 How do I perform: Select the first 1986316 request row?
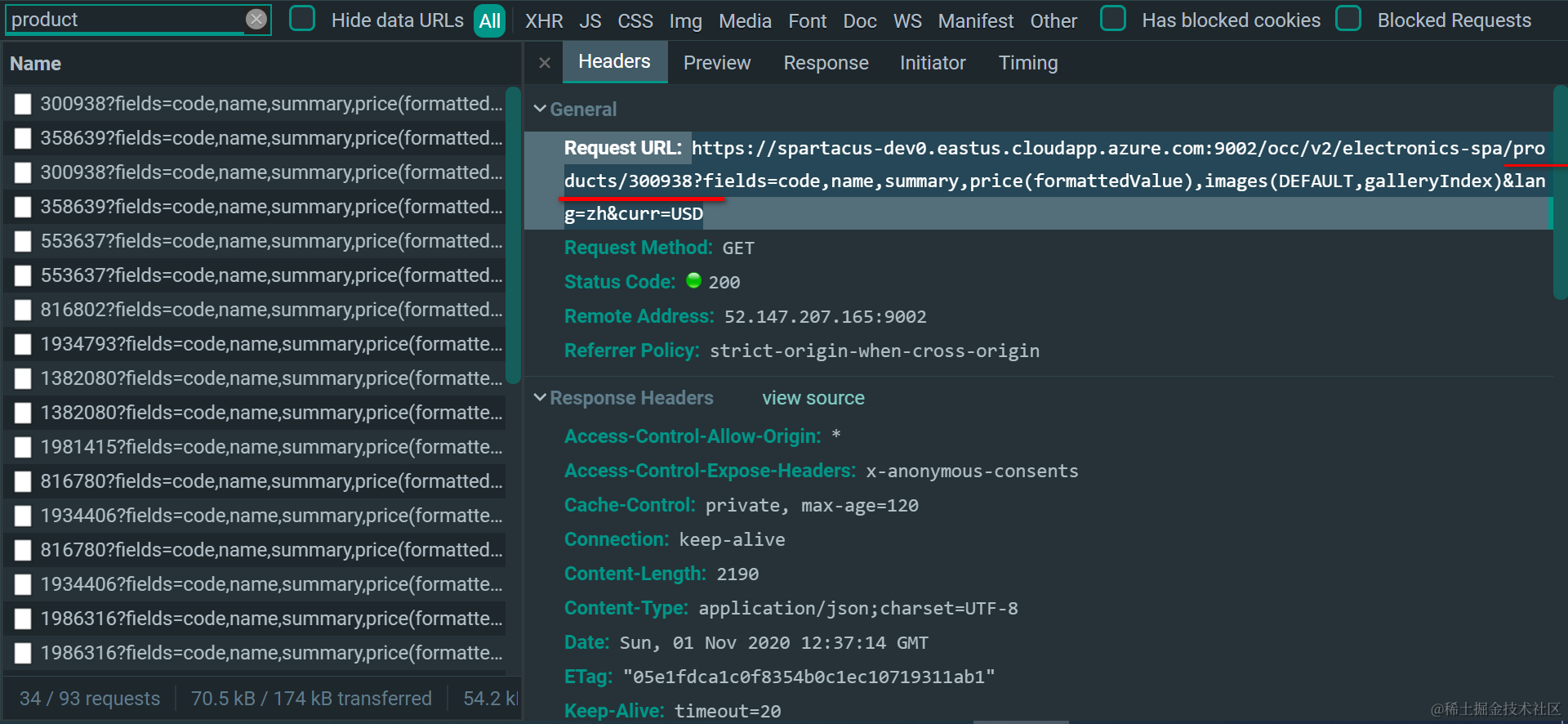click(x=255, y=619)
